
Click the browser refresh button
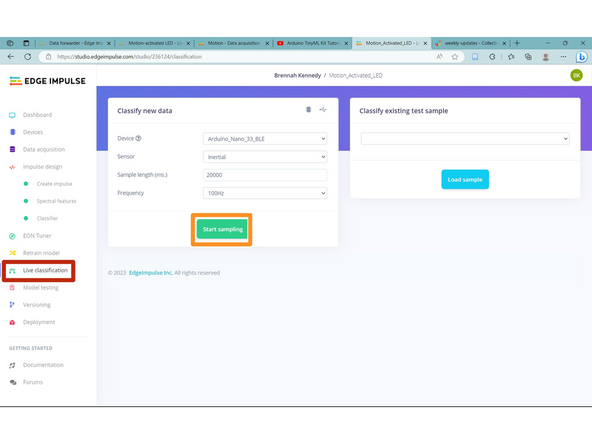(28, 57)
